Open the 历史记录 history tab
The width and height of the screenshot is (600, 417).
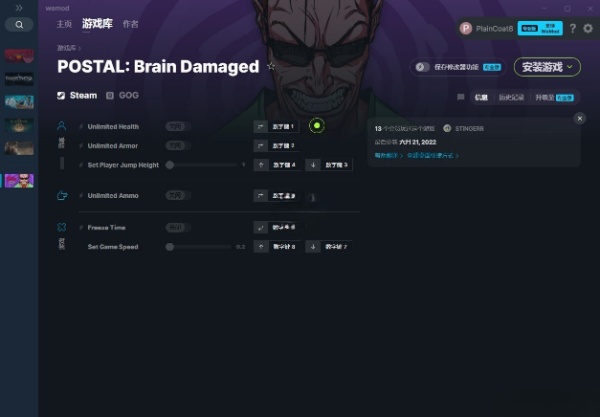511,98
